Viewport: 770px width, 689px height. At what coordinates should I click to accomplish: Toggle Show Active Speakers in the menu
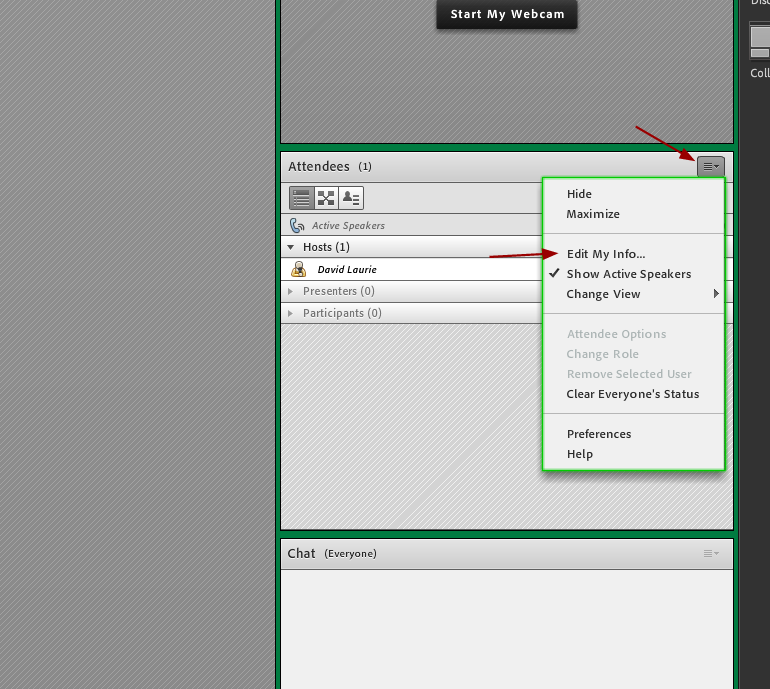coord(628,274)
